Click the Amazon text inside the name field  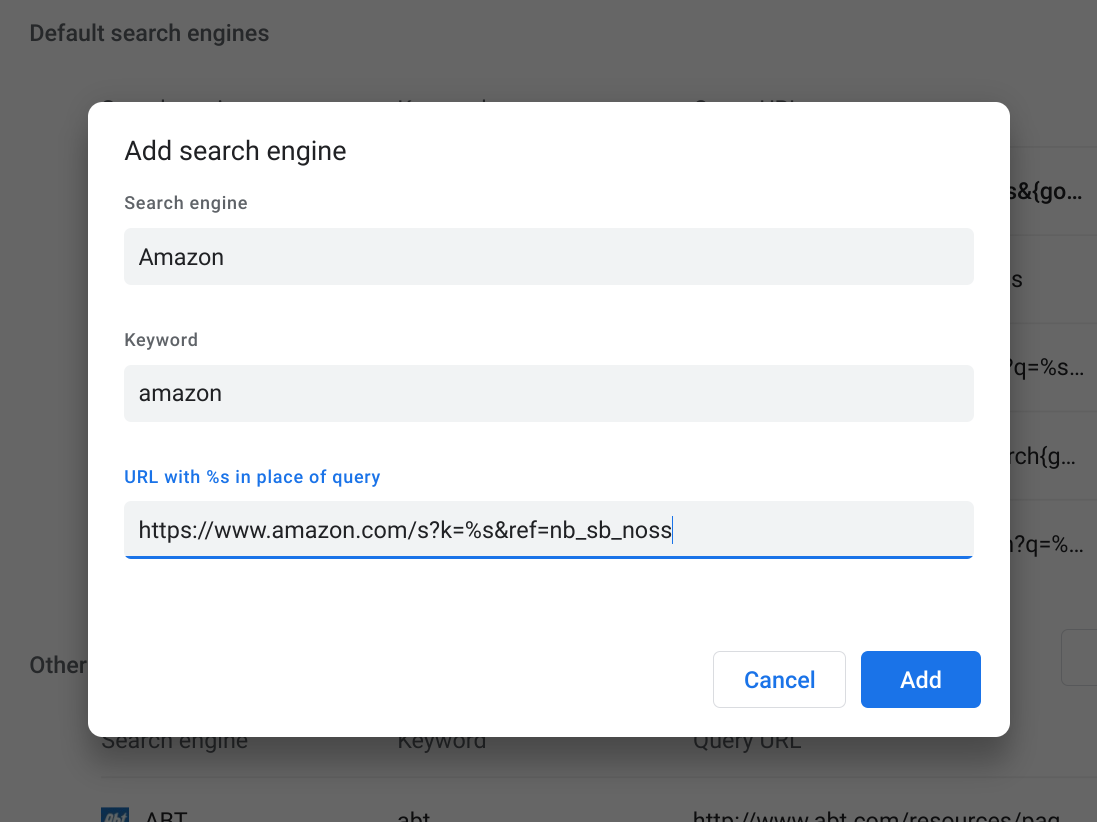tap(181, 257)
